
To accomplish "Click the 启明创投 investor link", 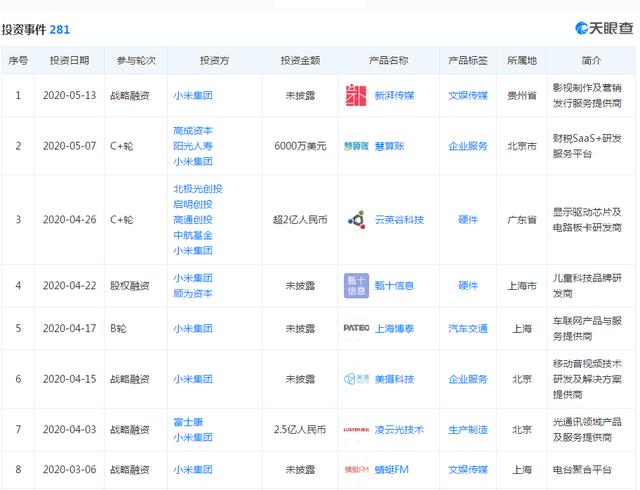I will [x=193, y=204].
